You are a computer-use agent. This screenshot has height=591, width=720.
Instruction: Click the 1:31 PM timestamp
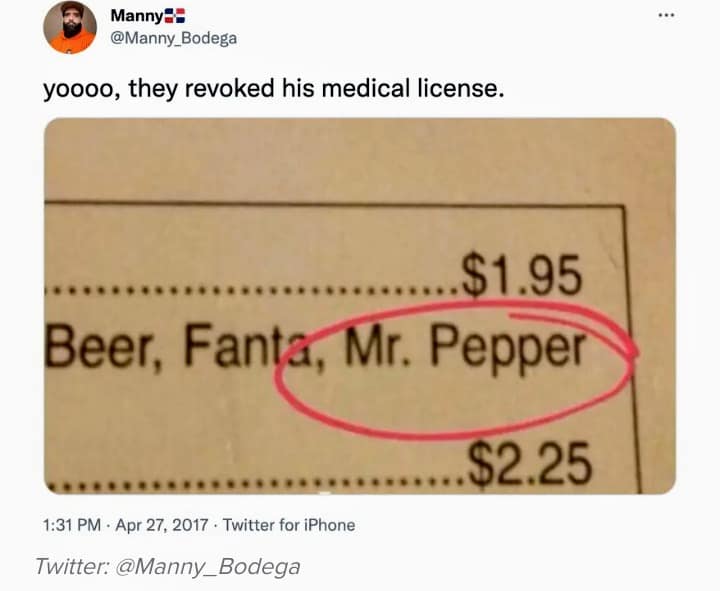(72, 524)
